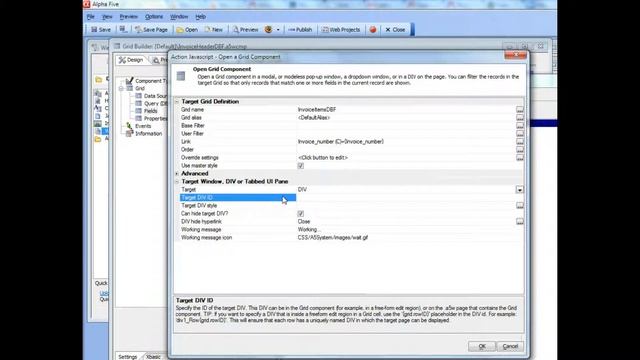Collapse the Target Grid Definition section

pyautogui.click(x=177, y=102)
